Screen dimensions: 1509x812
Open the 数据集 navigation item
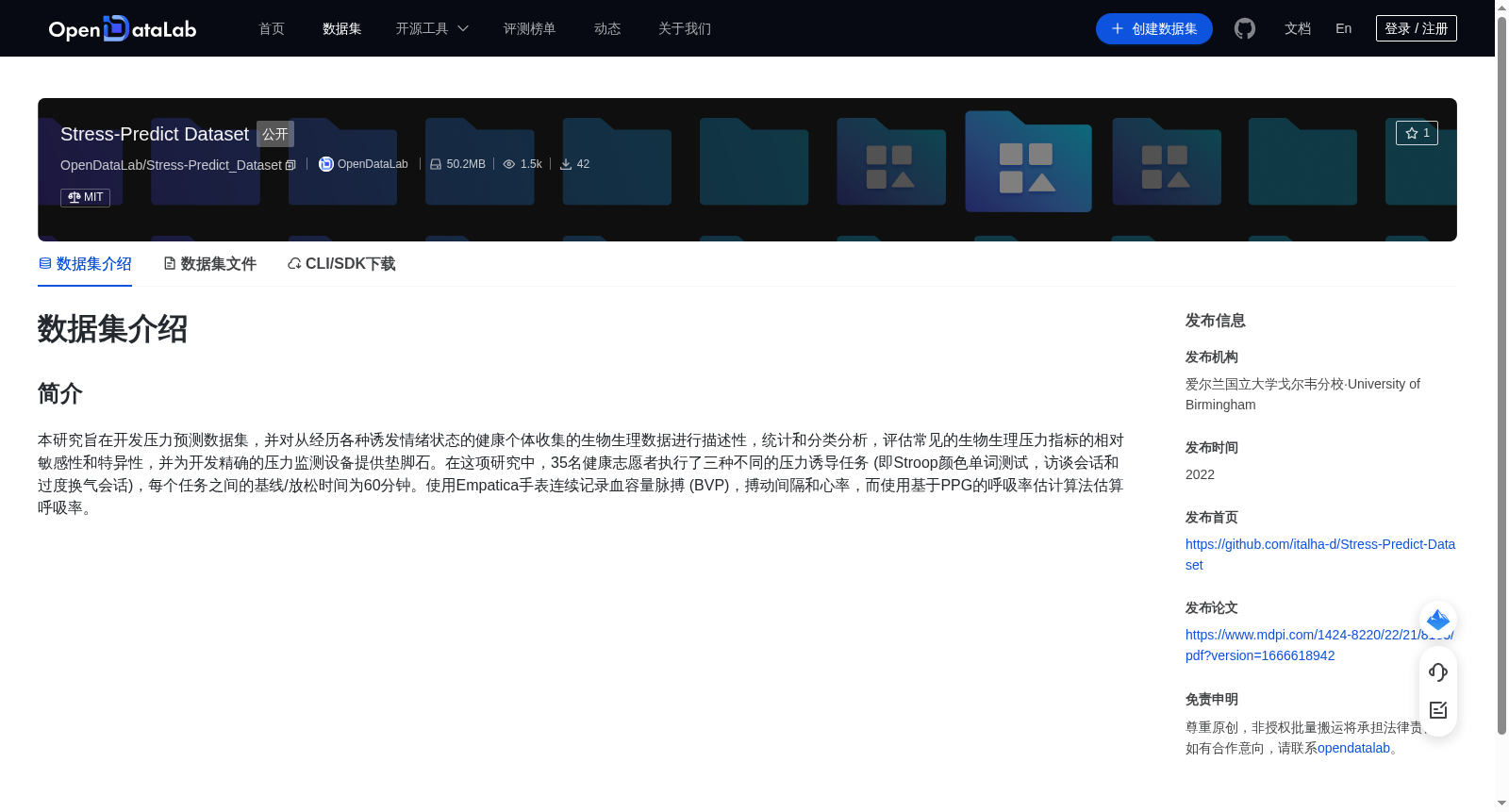click(341, 28)
